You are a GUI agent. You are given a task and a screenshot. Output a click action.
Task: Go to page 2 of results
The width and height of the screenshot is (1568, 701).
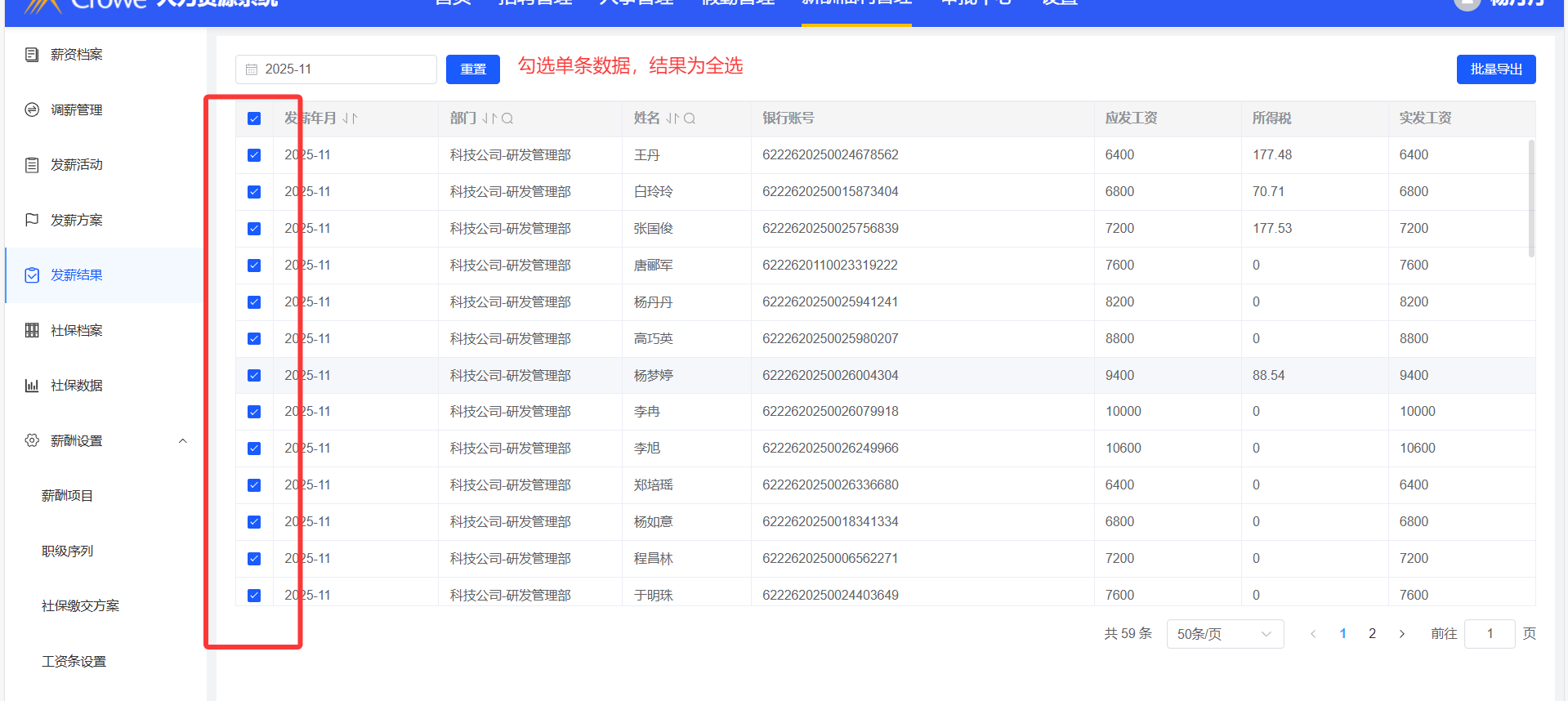[1372, 634]
